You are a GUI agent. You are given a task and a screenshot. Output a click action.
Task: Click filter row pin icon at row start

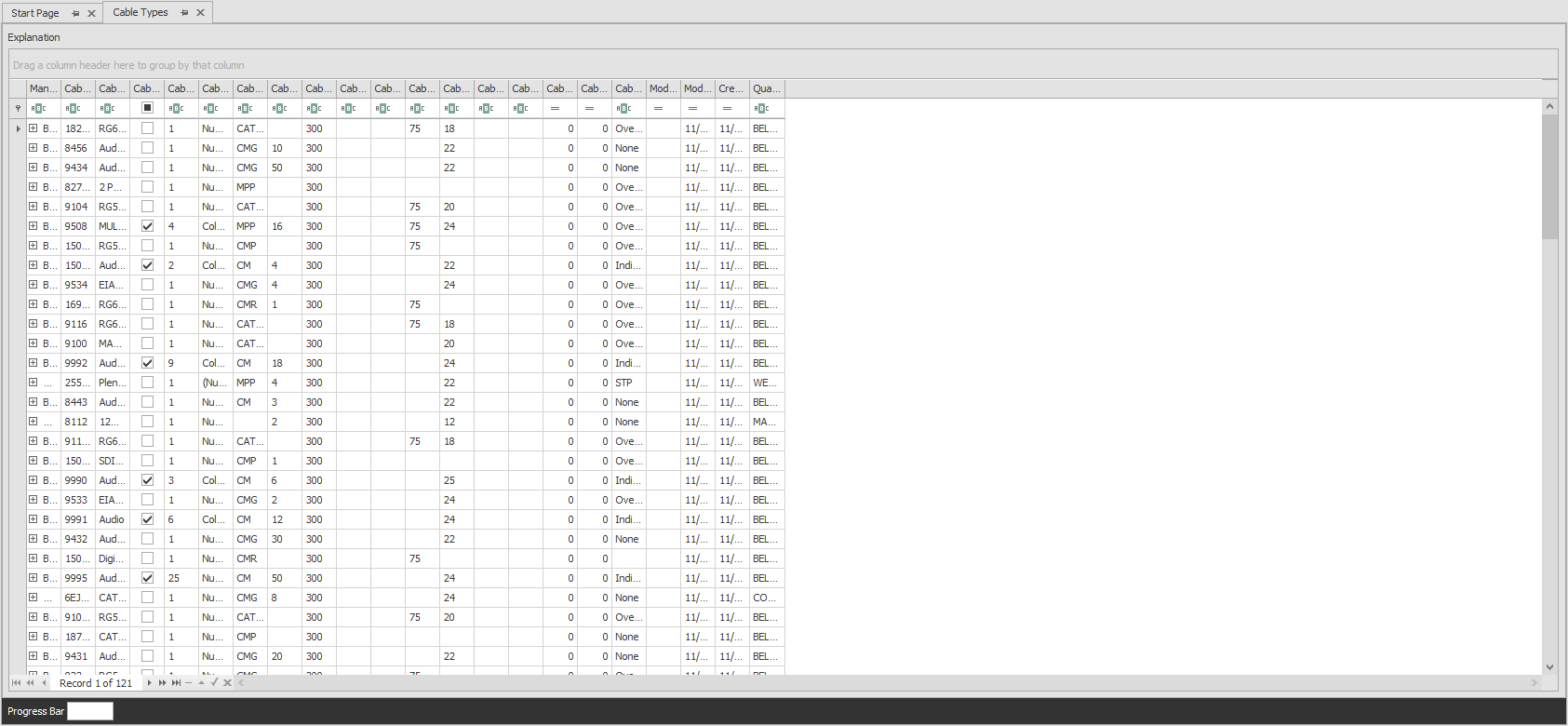18,109
